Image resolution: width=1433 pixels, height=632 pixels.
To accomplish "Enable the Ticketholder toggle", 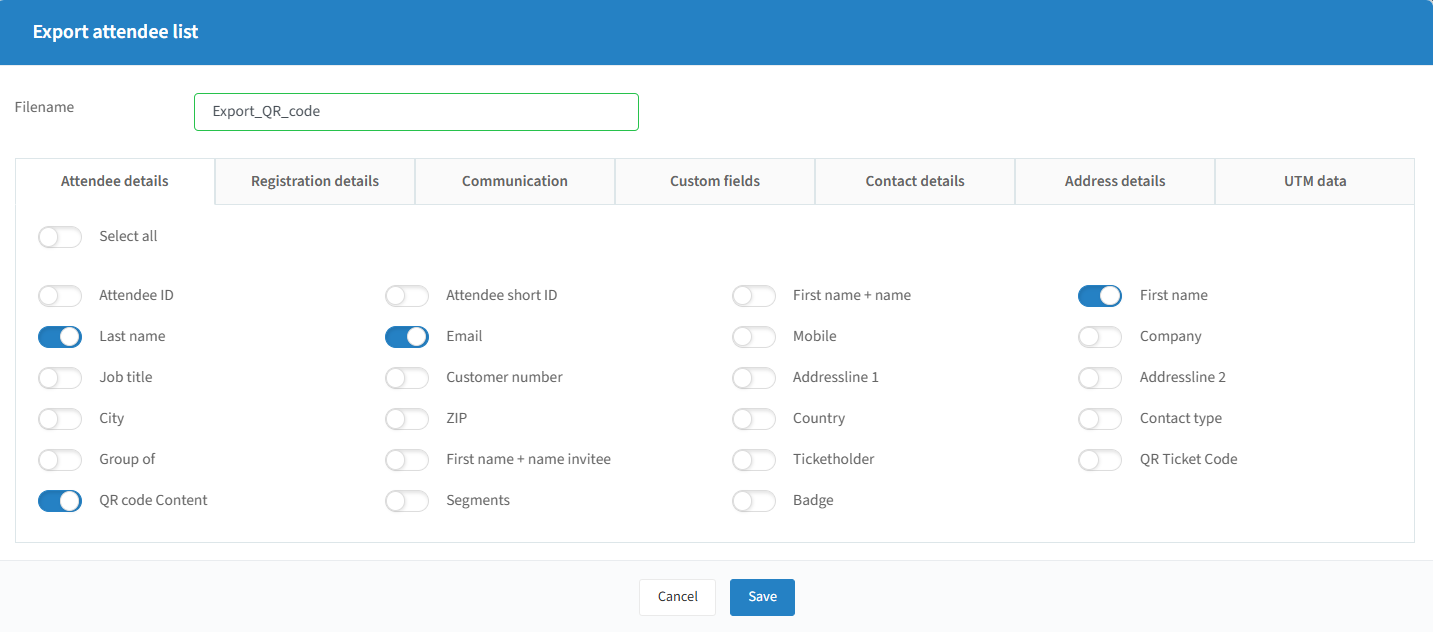I will [x=754, y=460].
